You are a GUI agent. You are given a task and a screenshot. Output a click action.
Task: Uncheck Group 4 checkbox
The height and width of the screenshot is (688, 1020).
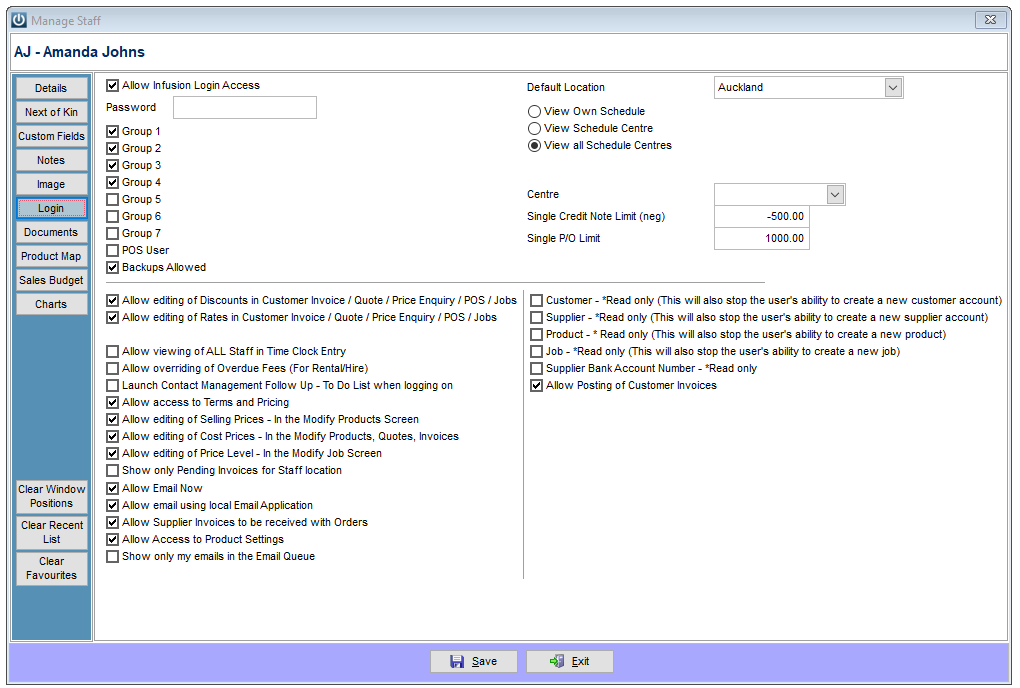[113, 183]
